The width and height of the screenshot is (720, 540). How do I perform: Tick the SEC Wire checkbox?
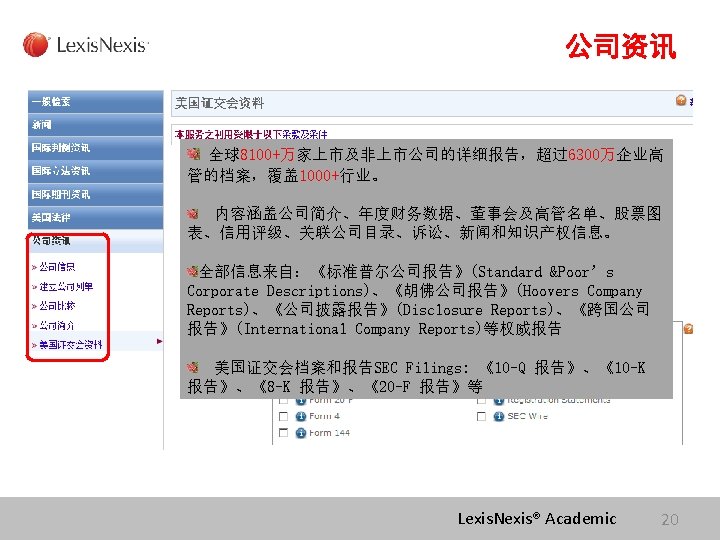481,416
